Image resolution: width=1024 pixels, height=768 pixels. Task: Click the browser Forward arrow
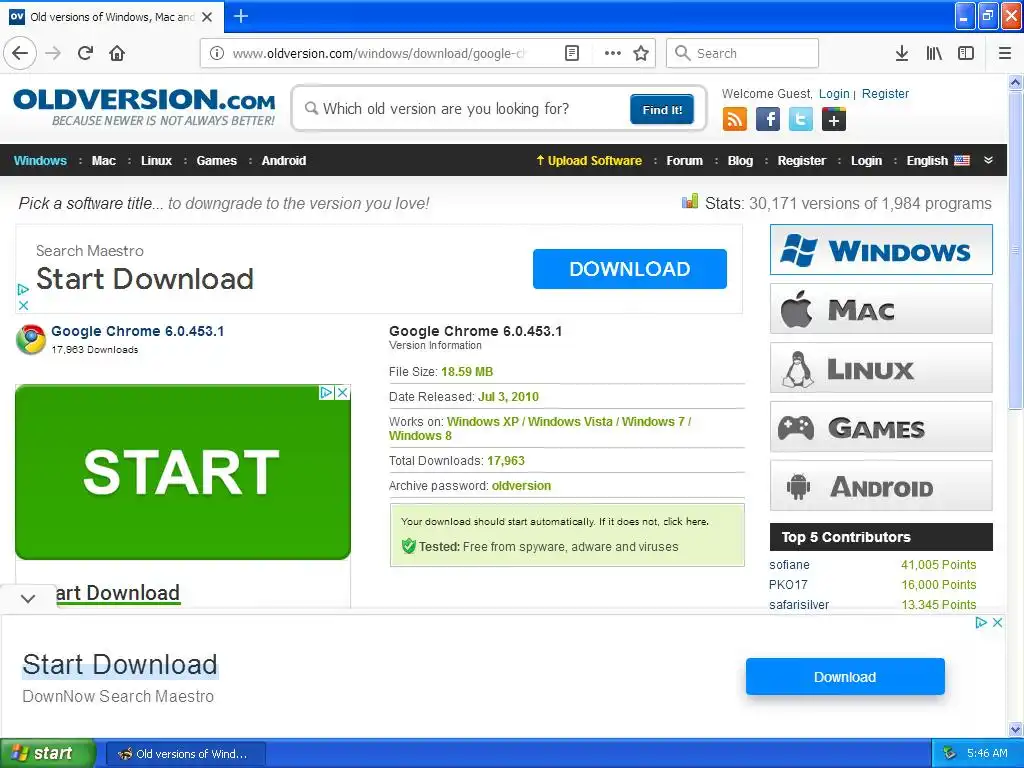(x=53, y=53)
